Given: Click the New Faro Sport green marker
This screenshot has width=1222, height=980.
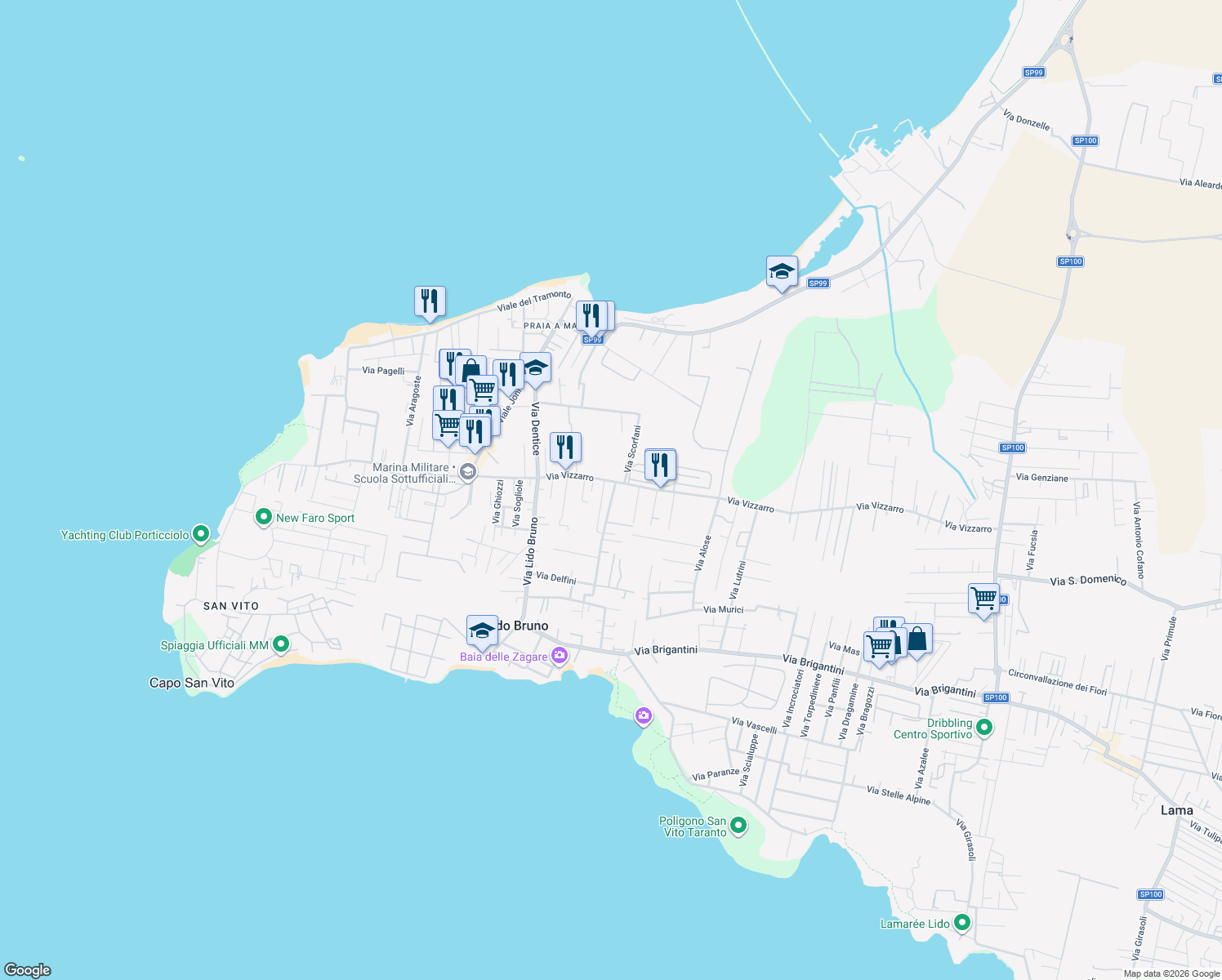Looking at the screenshot, I should [263, 517].
